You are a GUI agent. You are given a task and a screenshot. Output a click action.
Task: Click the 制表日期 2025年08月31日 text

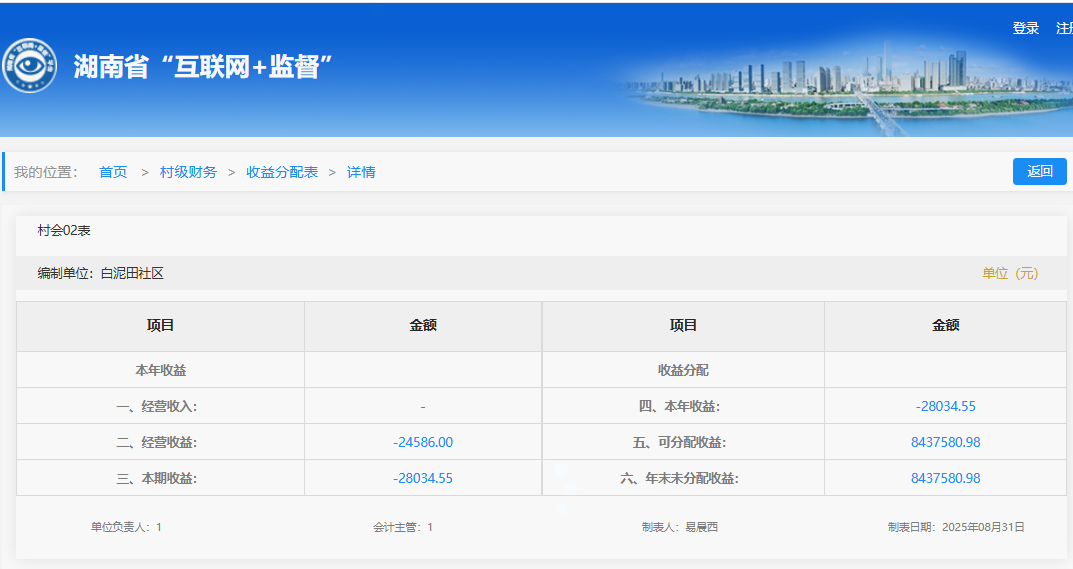click(x=955, y=527)
